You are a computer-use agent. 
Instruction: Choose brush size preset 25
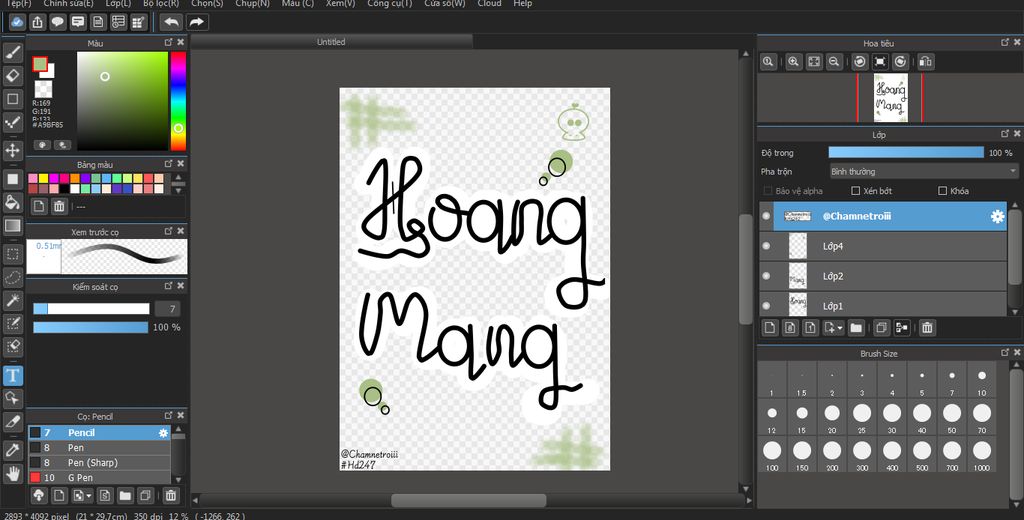pos(862,417)
